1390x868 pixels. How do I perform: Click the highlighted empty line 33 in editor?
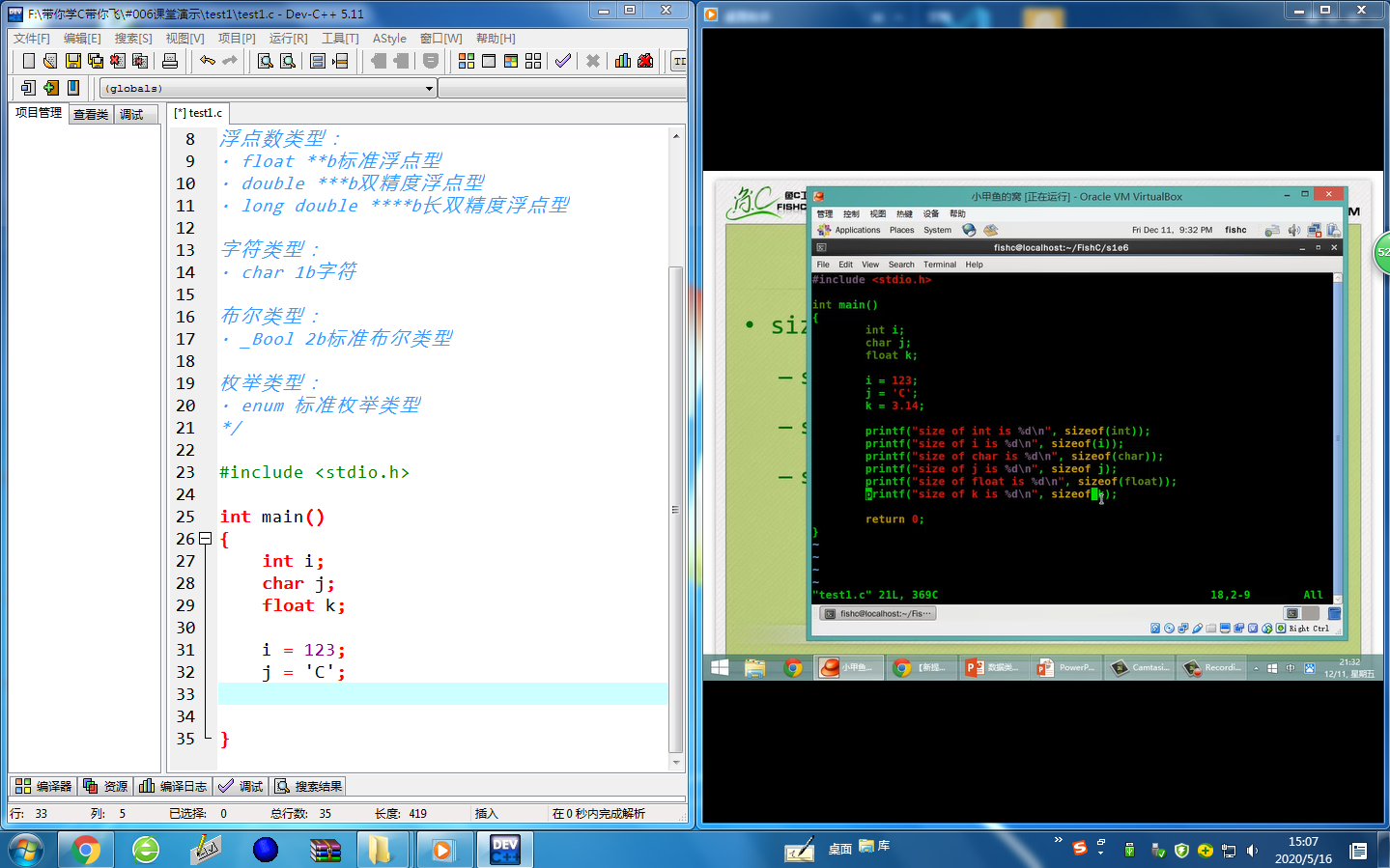pyautogui.click(x=442, y=694)
